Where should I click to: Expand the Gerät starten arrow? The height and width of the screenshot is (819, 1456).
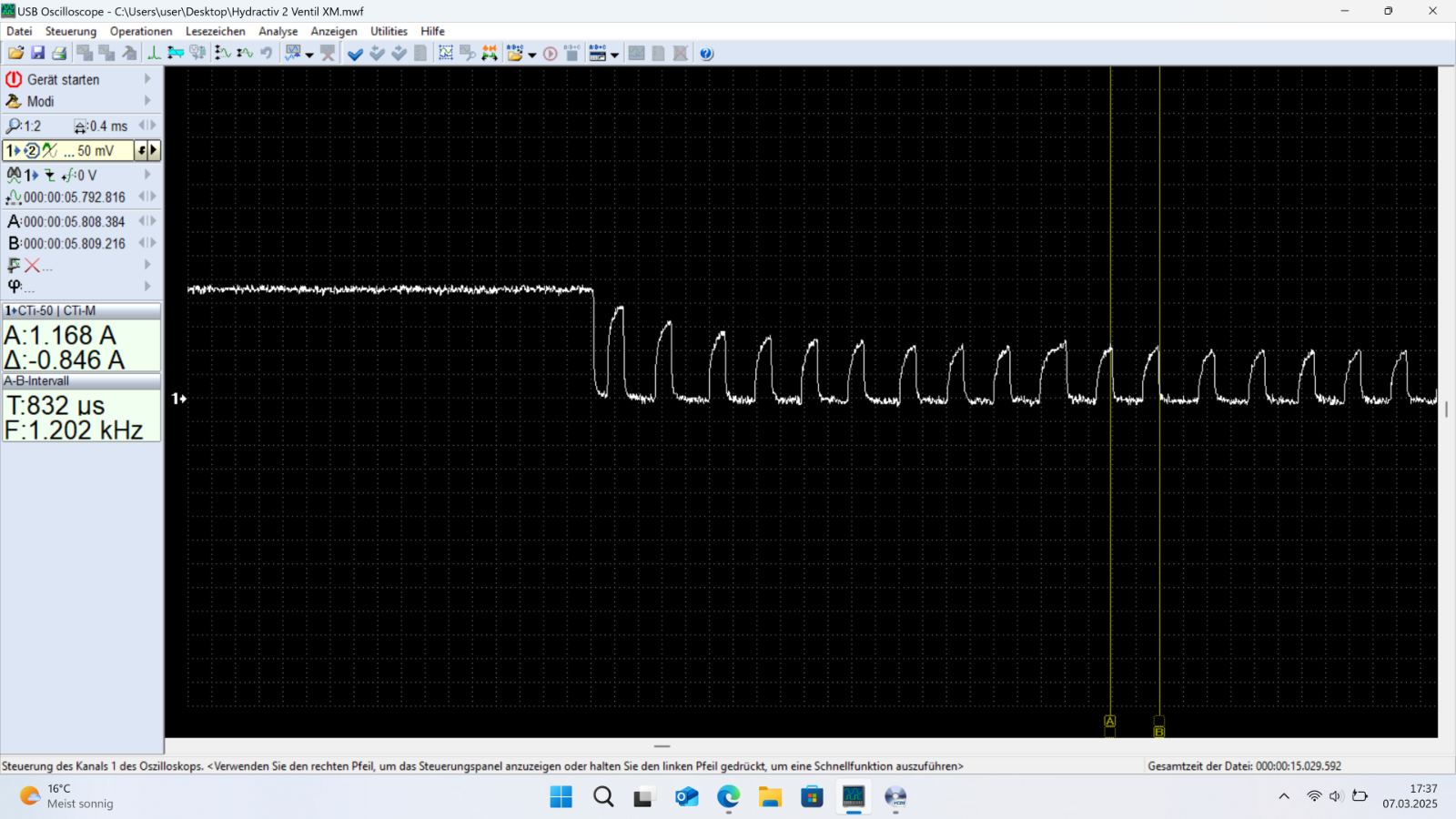pos(147,79)
